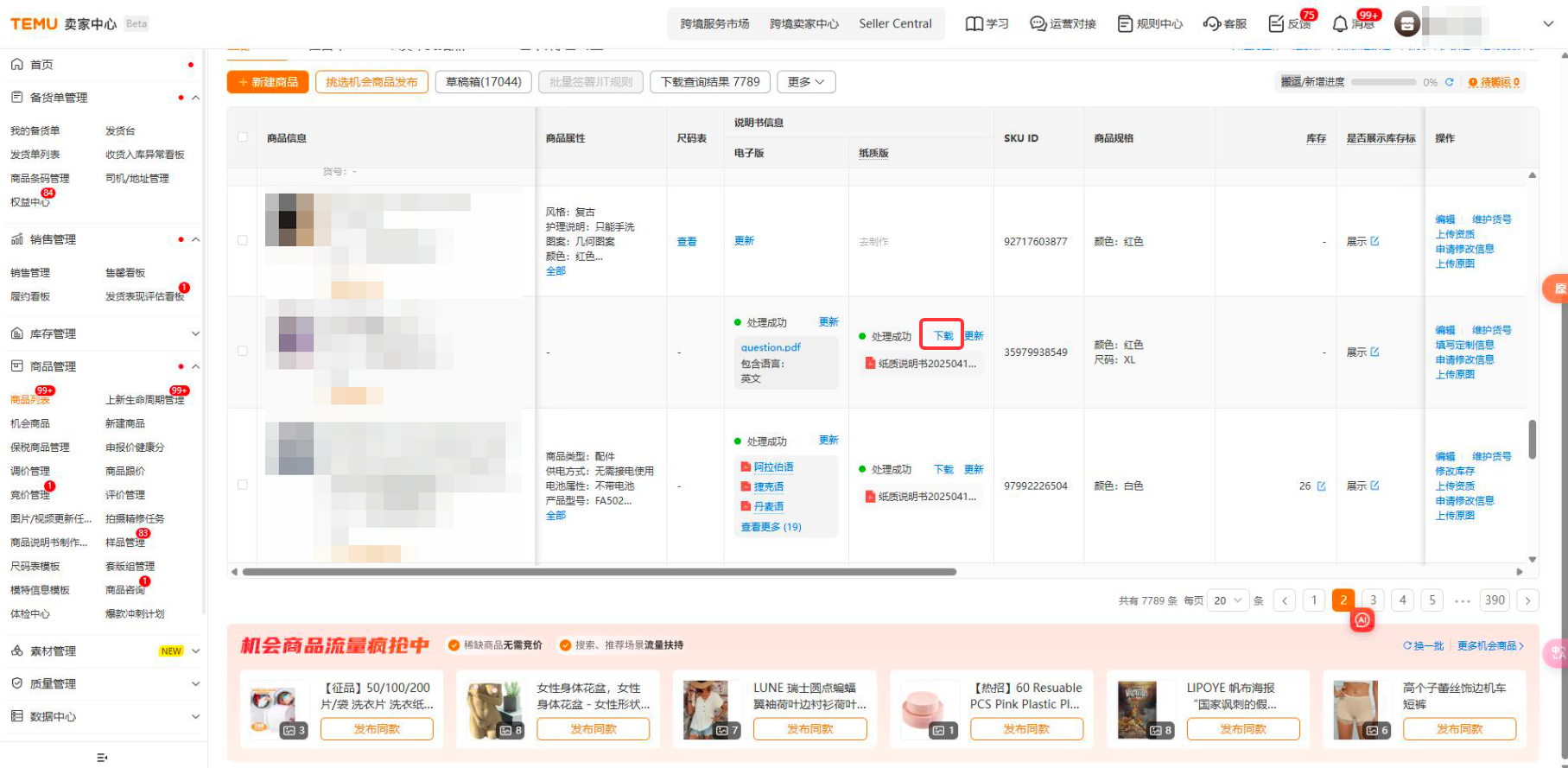This screenshot has height=768, width=1568.
Task: Click the 客服 headset icon
Action: pyautogui.click(x=1211, y=24)
